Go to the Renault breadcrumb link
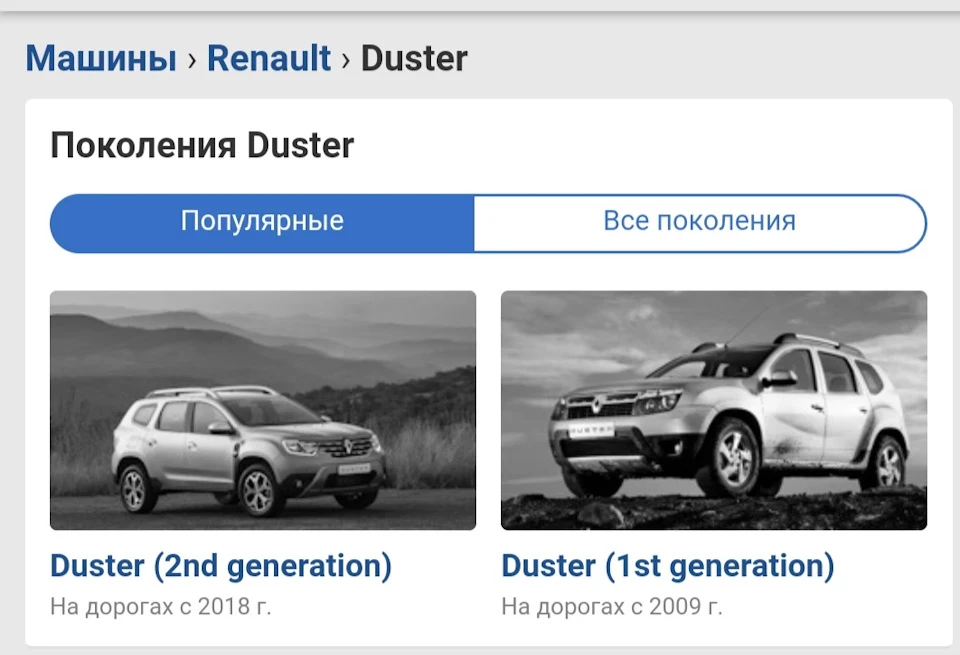The width and height of the screenshot is (960, 655). coord(269,59)
